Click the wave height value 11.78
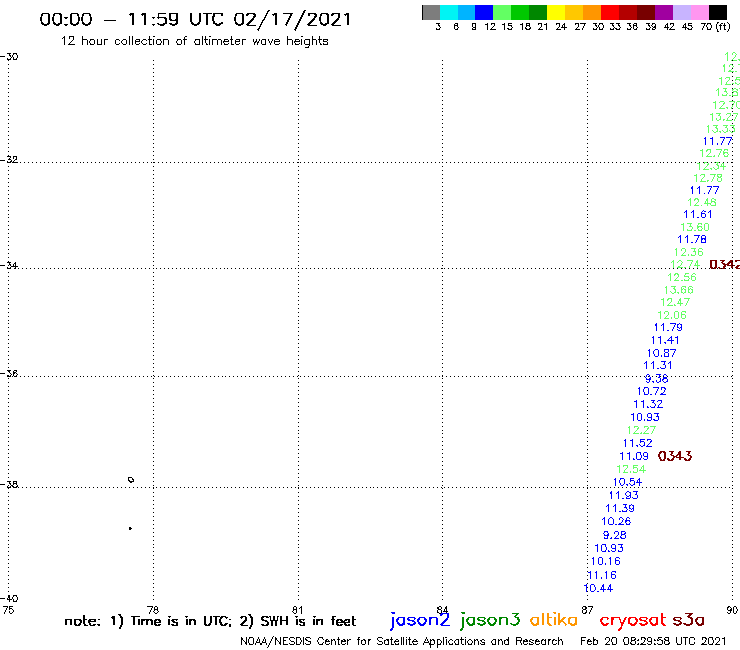 692,239
